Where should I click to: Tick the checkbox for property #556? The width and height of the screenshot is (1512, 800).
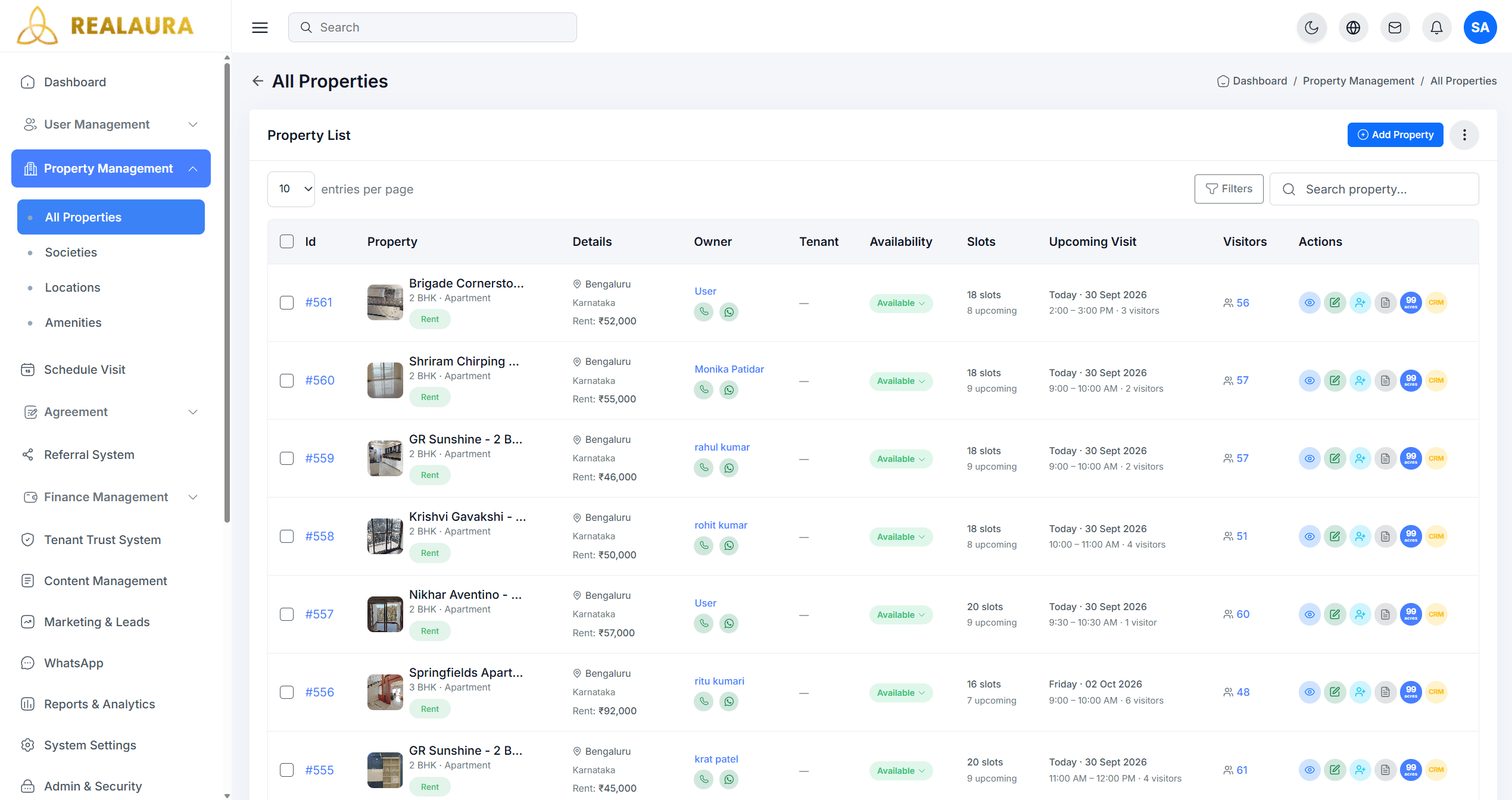[286, 692]
